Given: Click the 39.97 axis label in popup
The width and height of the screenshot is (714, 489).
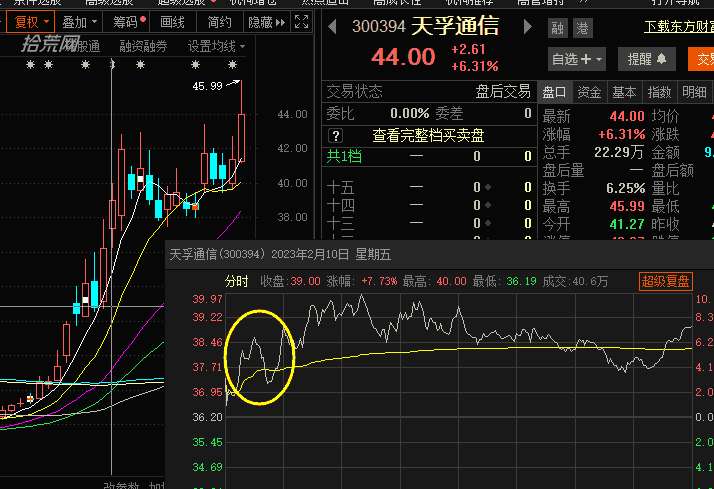Looking at the screenshot, I should (x=207, y=299).
